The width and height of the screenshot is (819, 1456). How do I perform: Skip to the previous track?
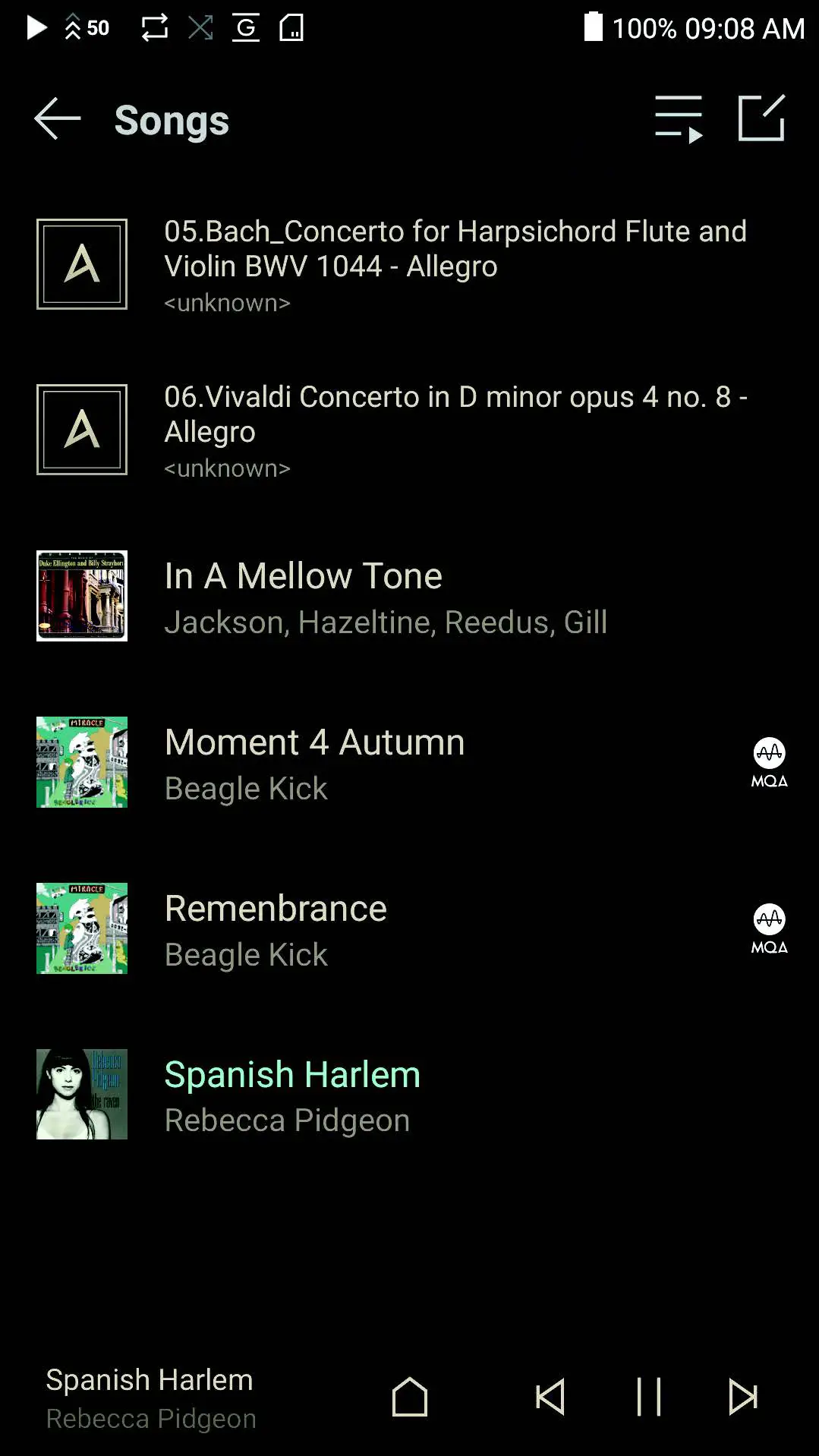[550, 1397]
